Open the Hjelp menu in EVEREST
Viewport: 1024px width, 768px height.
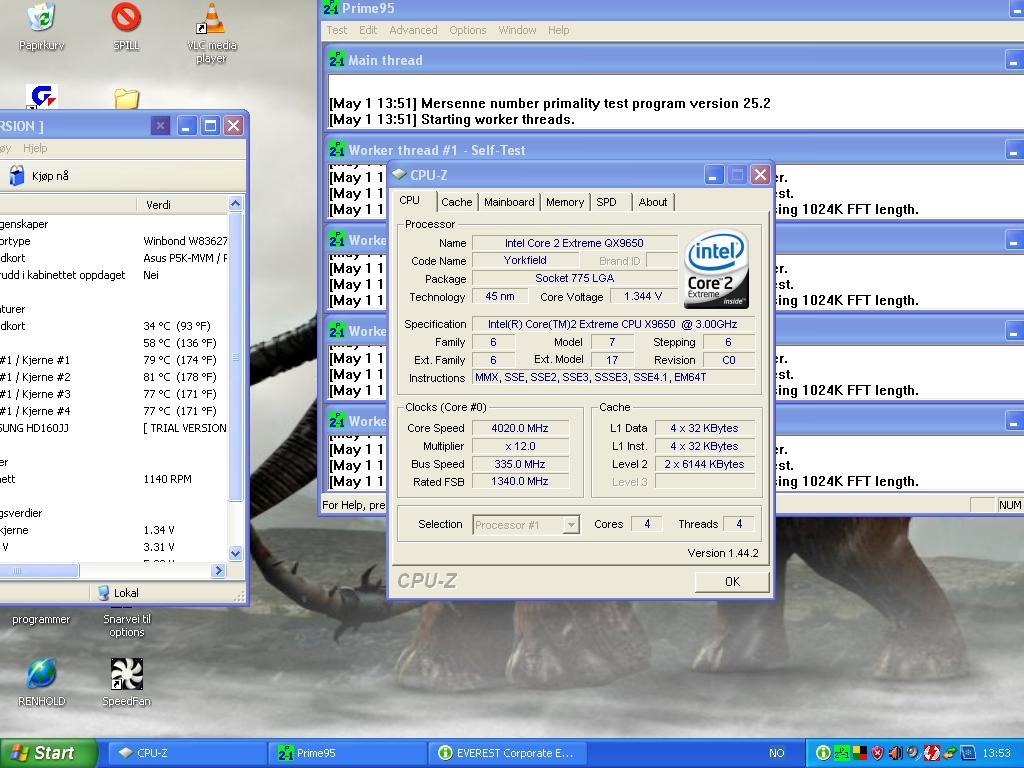[x=35, y=148]
